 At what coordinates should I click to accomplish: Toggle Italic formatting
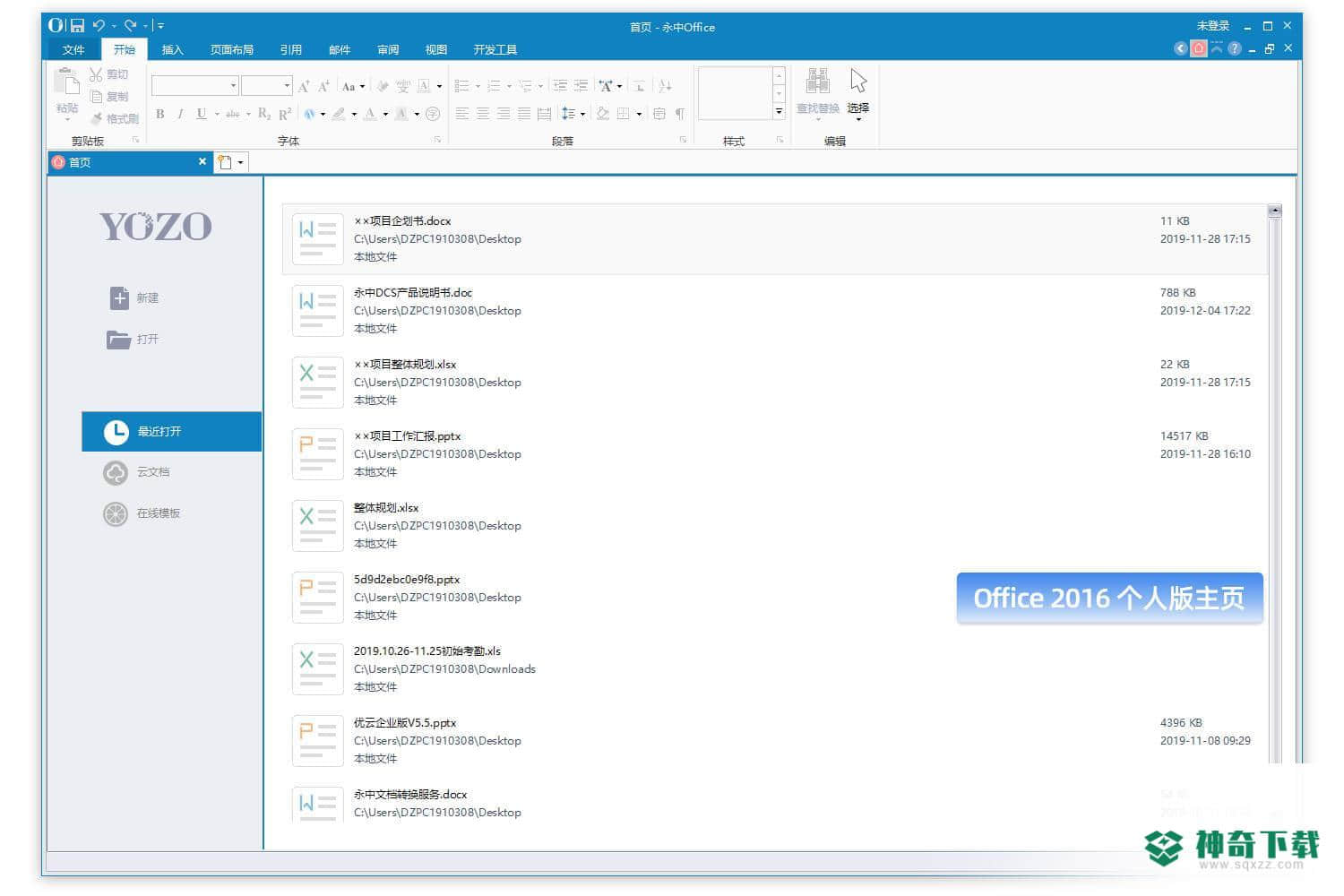(180, 114)
